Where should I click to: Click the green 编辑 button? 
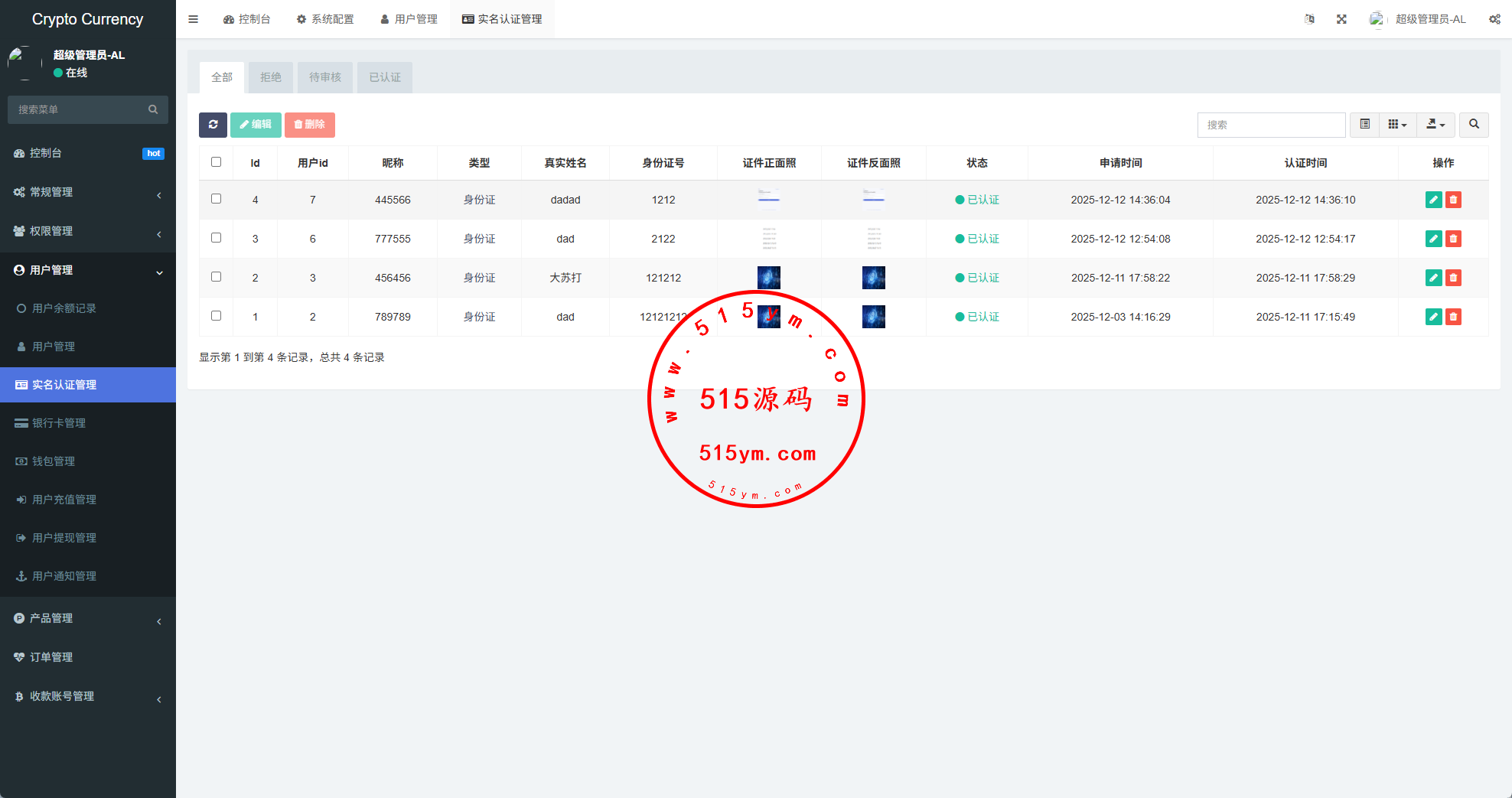coord(256,125)
